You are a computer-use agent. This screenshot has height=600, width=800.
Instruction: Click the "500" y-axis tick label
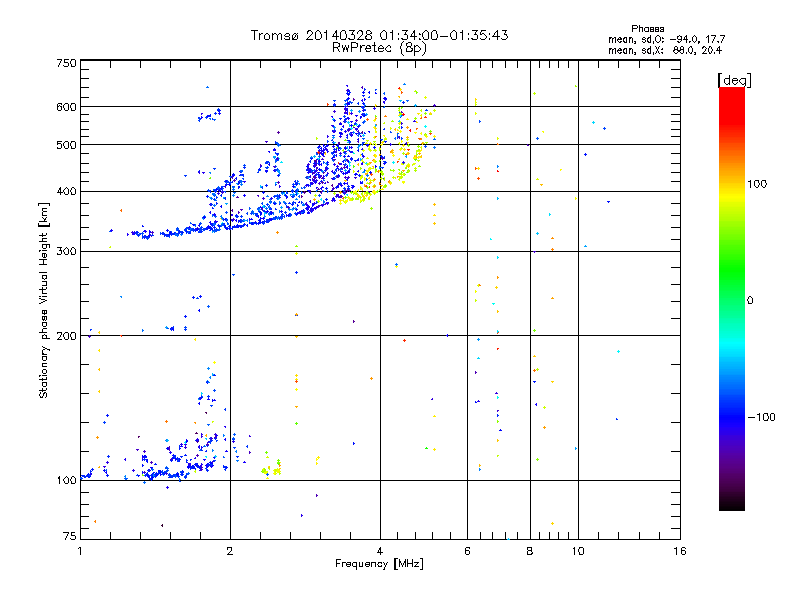coord(67,145)
